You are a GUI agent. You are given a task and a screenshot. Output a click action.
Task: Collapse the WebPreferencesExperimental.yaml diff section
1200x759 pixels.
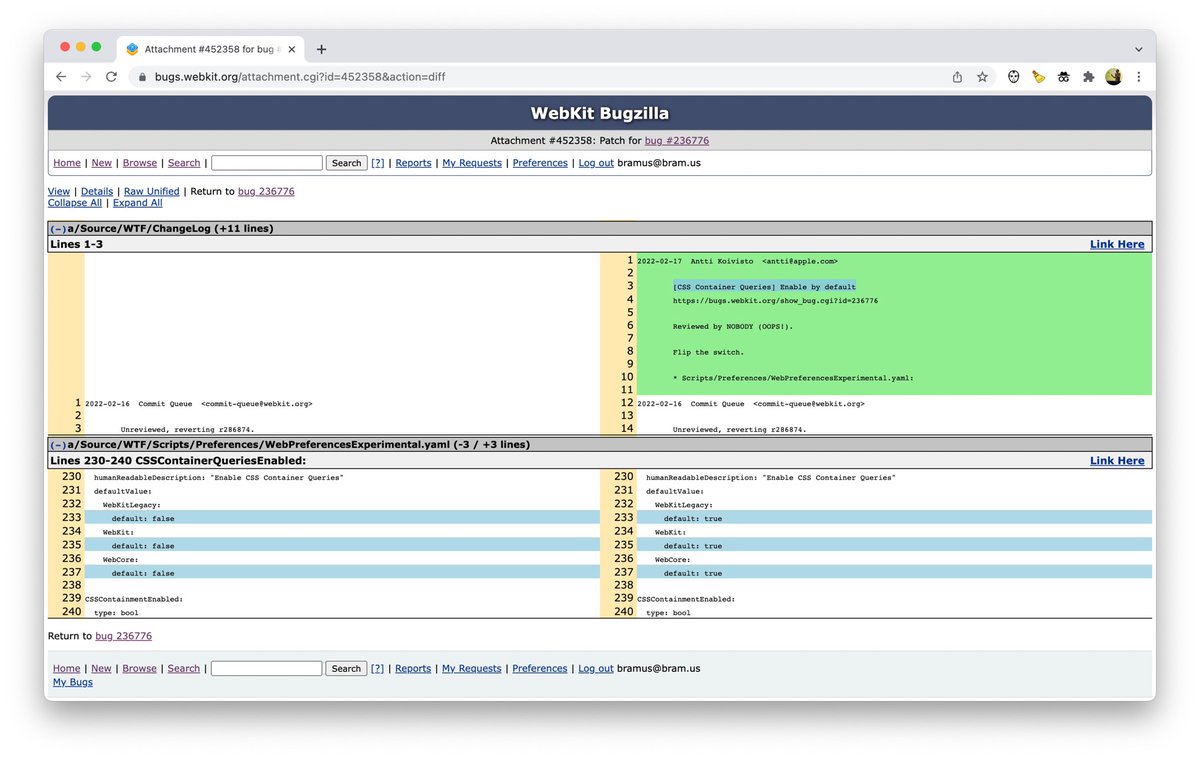click(x=58, y=444)
